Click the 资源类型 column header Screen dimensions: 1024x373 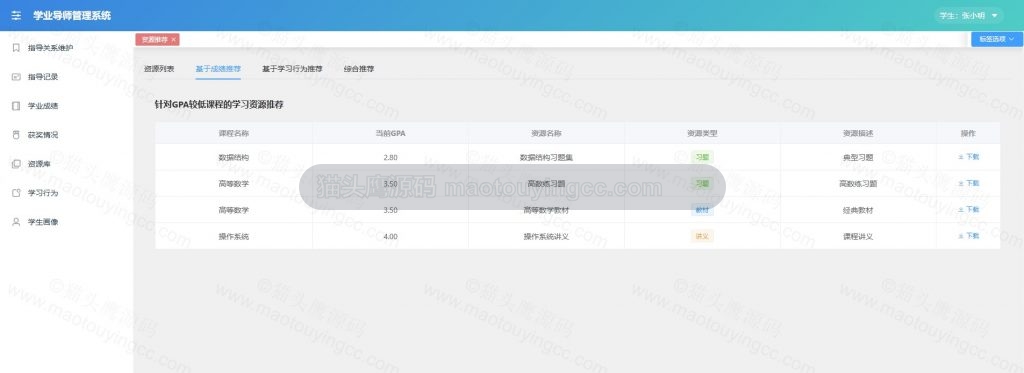(x=702, y=133)
